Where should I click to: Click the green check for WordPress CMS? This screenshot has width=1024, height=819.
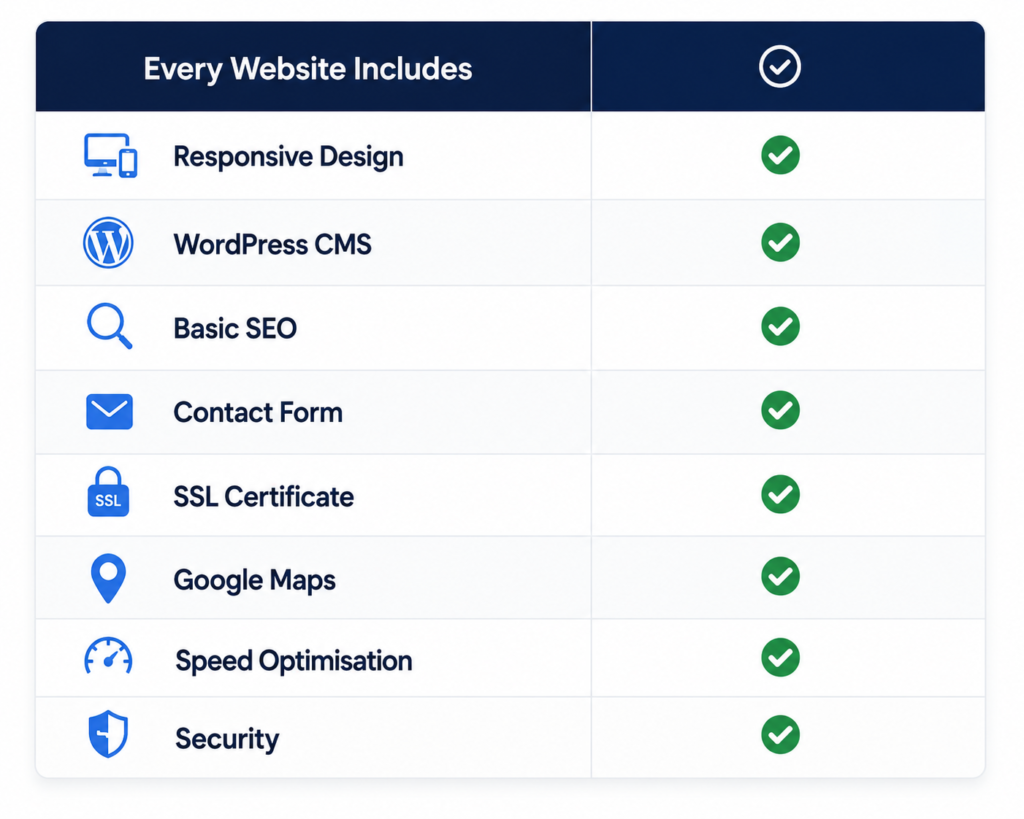point(780,242)
